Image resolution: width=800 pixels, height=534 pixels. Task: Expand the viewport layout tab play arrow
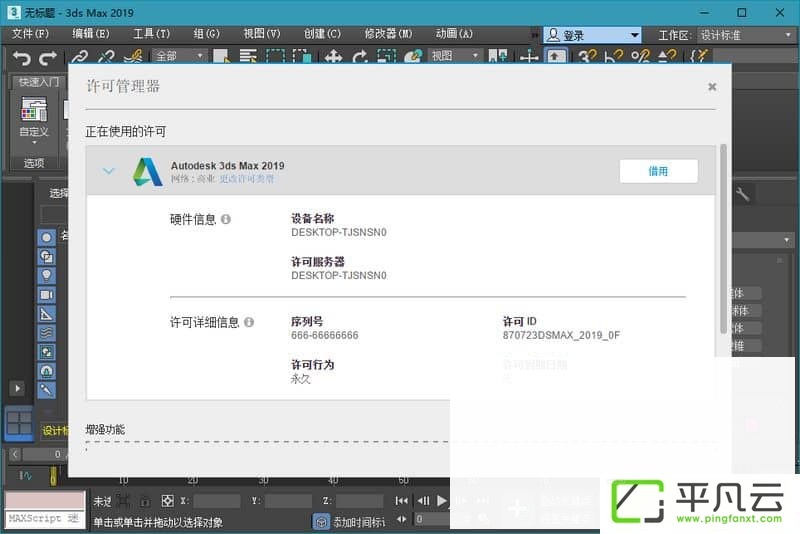coord(17,389)
